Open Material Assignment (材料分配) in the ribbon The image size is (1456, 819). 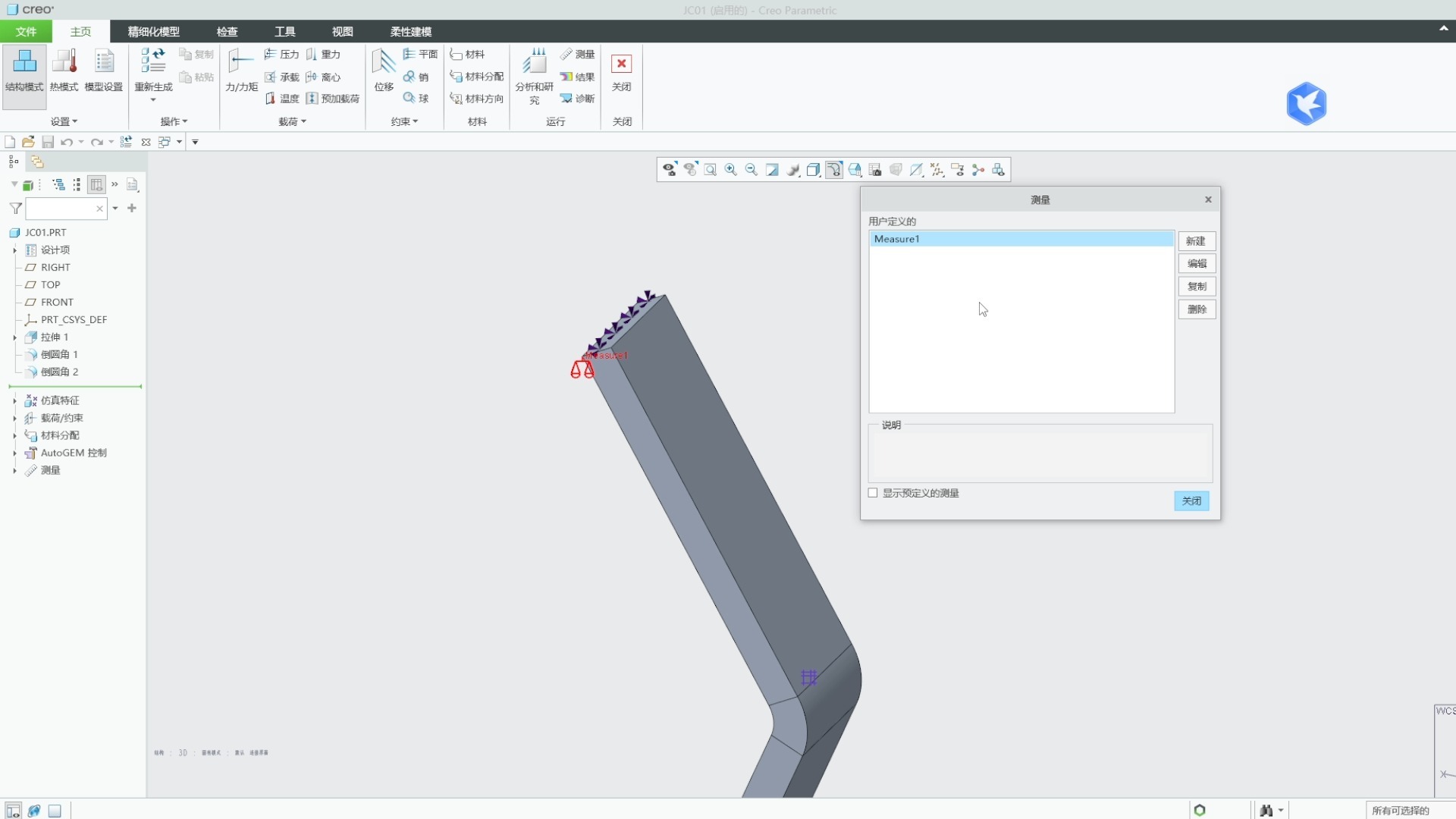tap(477, 77)
